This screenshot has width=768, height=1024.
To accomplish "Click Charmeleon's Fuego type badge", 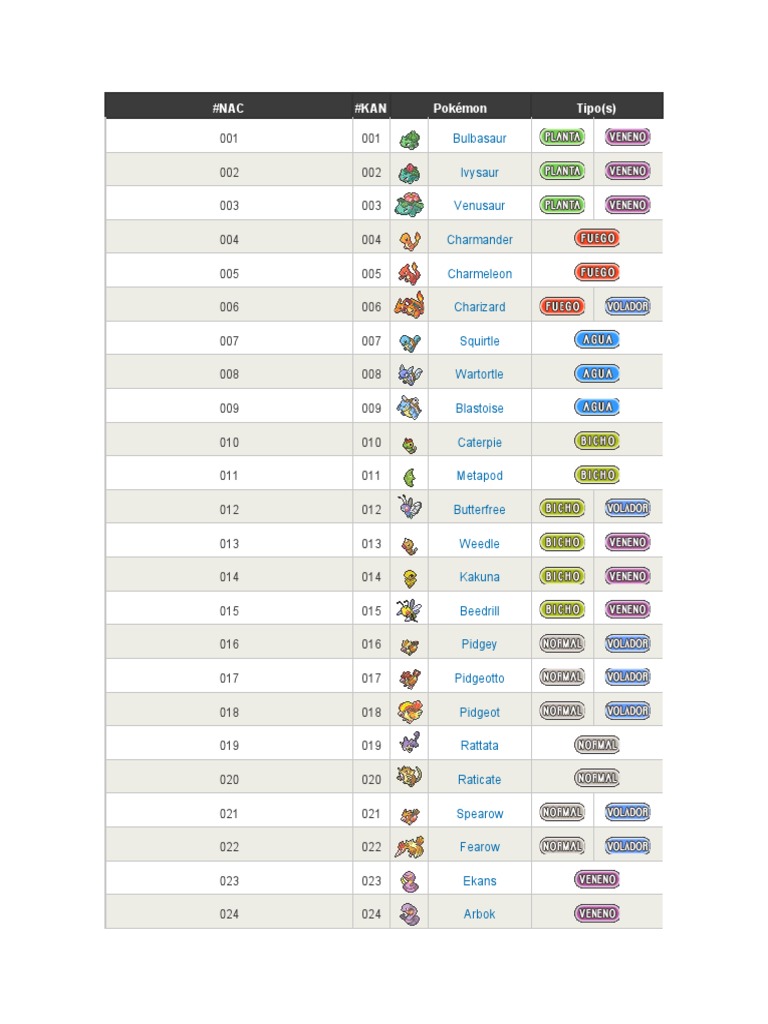I will click(596, 272).
